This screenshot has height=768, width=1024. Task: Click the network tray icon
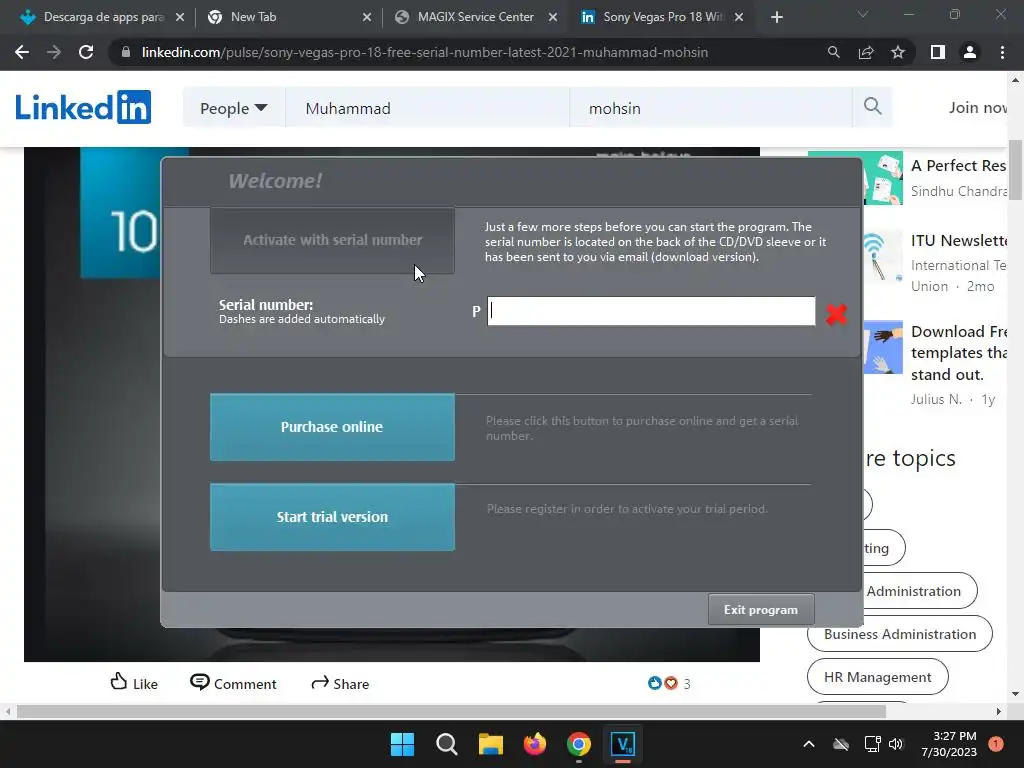[872, 744]
